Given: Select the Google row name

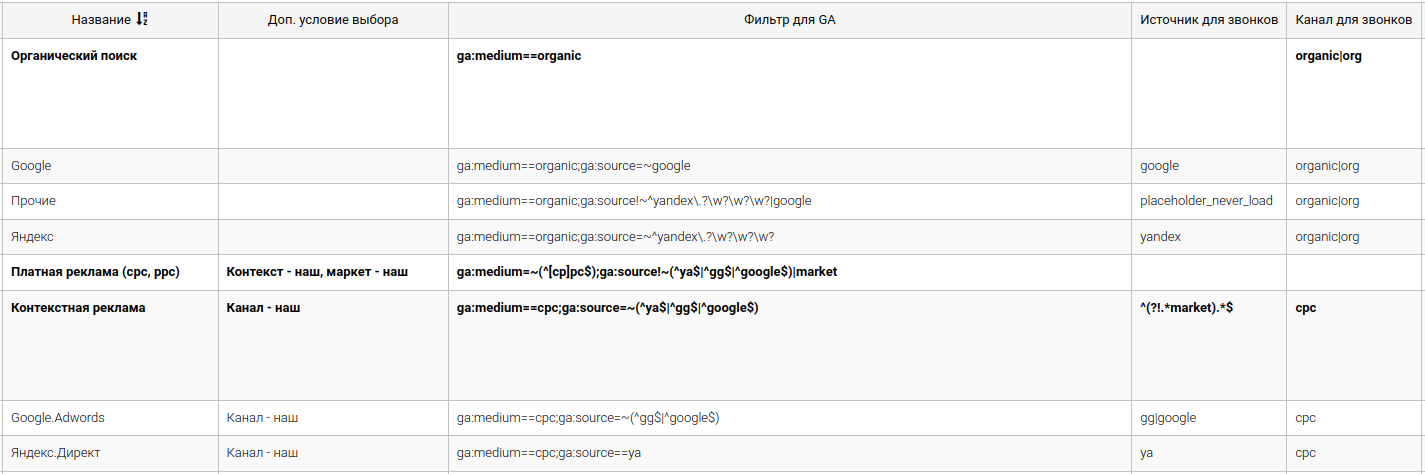Looking at the screenshot, I should (31, 166).
